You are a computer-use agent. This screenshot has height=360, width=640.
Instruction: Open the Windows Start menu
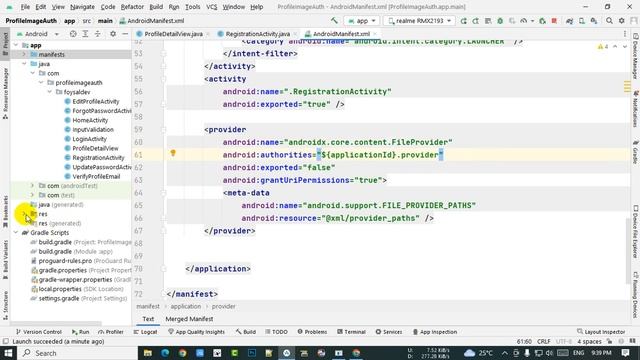tap(8, 353)
